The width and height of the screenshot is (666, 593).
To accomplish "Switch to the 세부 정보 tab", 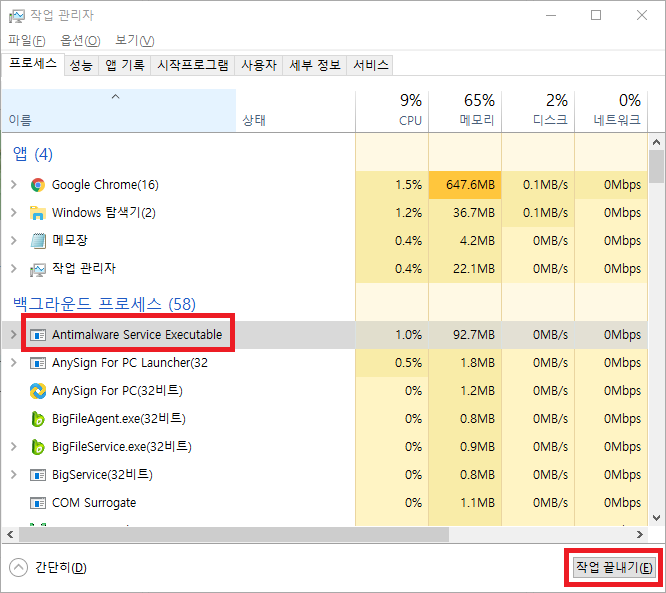I will tap(315, 65).
